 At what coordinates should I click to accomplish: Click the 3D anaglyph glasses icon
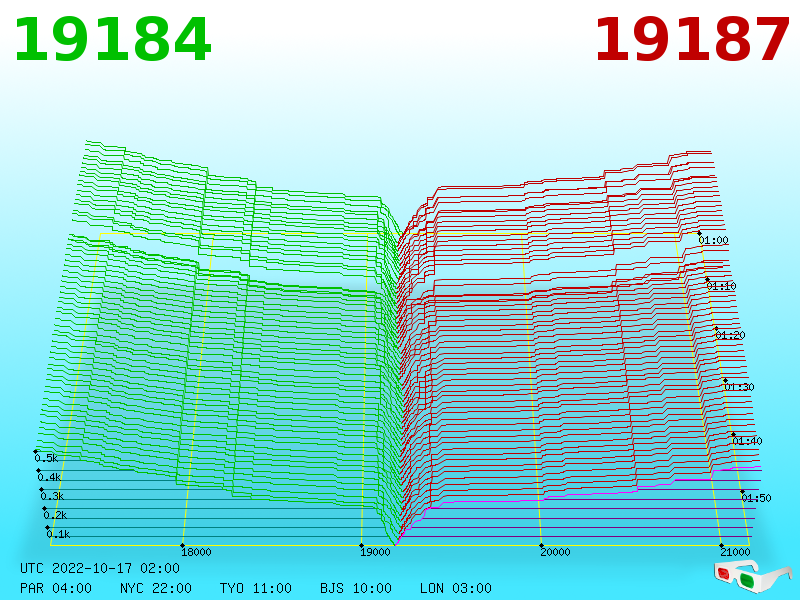753,576
